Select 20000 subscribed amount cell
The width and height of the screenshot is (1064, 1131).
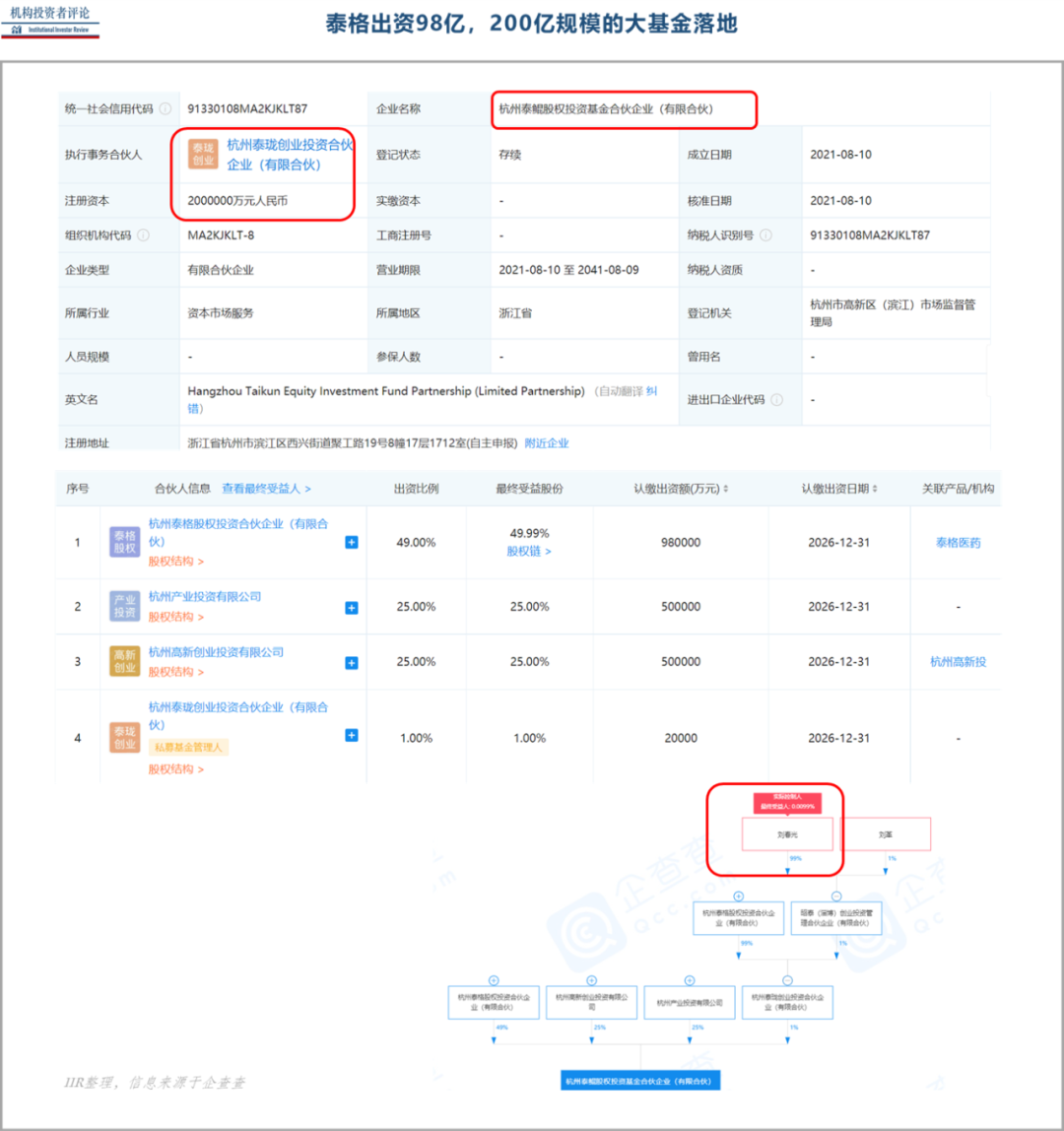(x=681, y=738)
